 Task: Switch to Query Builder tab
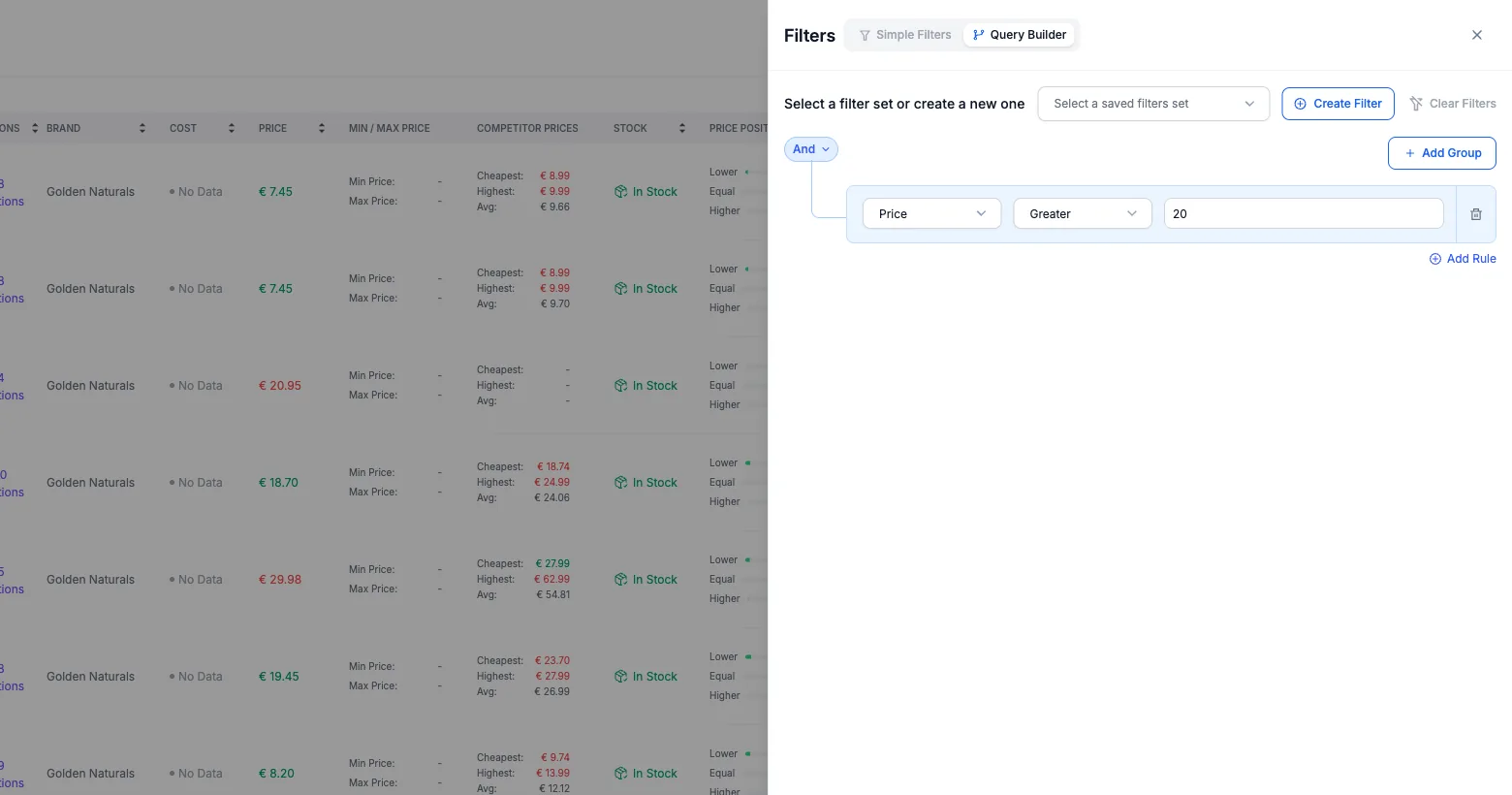(1019, 35)
